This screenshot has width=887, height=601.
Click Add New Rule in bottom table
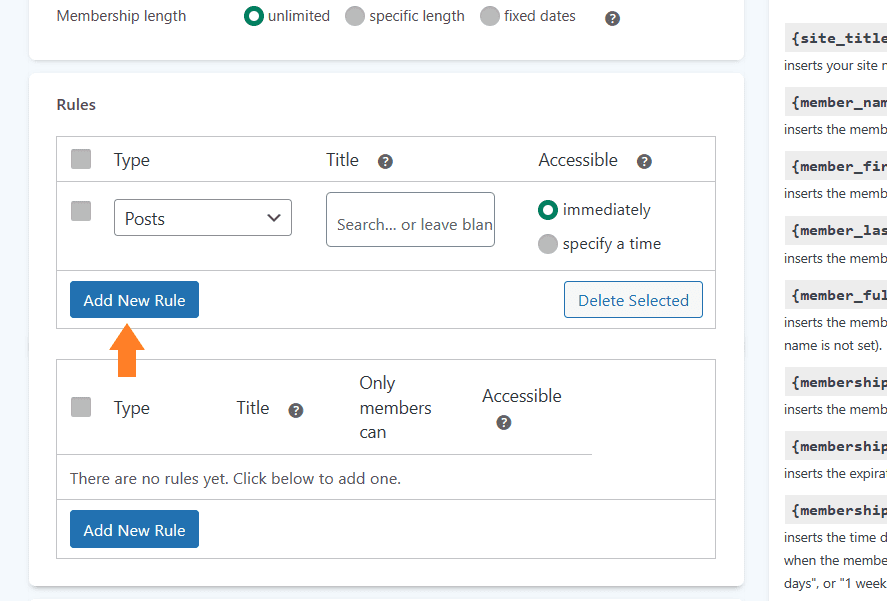(x=134, y=529)
